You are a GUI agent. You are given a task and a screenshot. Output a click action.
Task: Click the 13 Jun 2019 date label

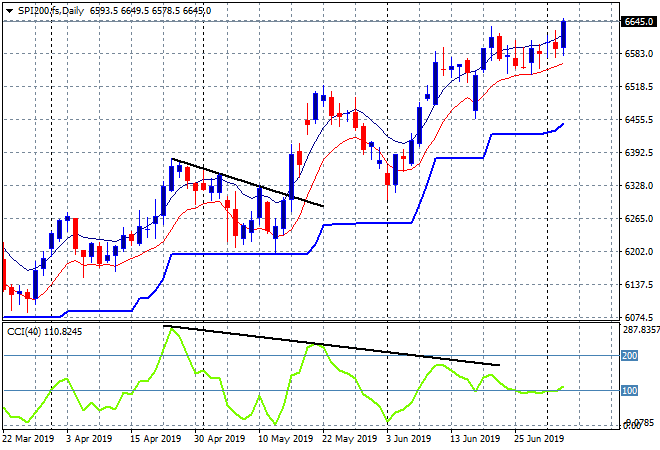pos(475,439)
